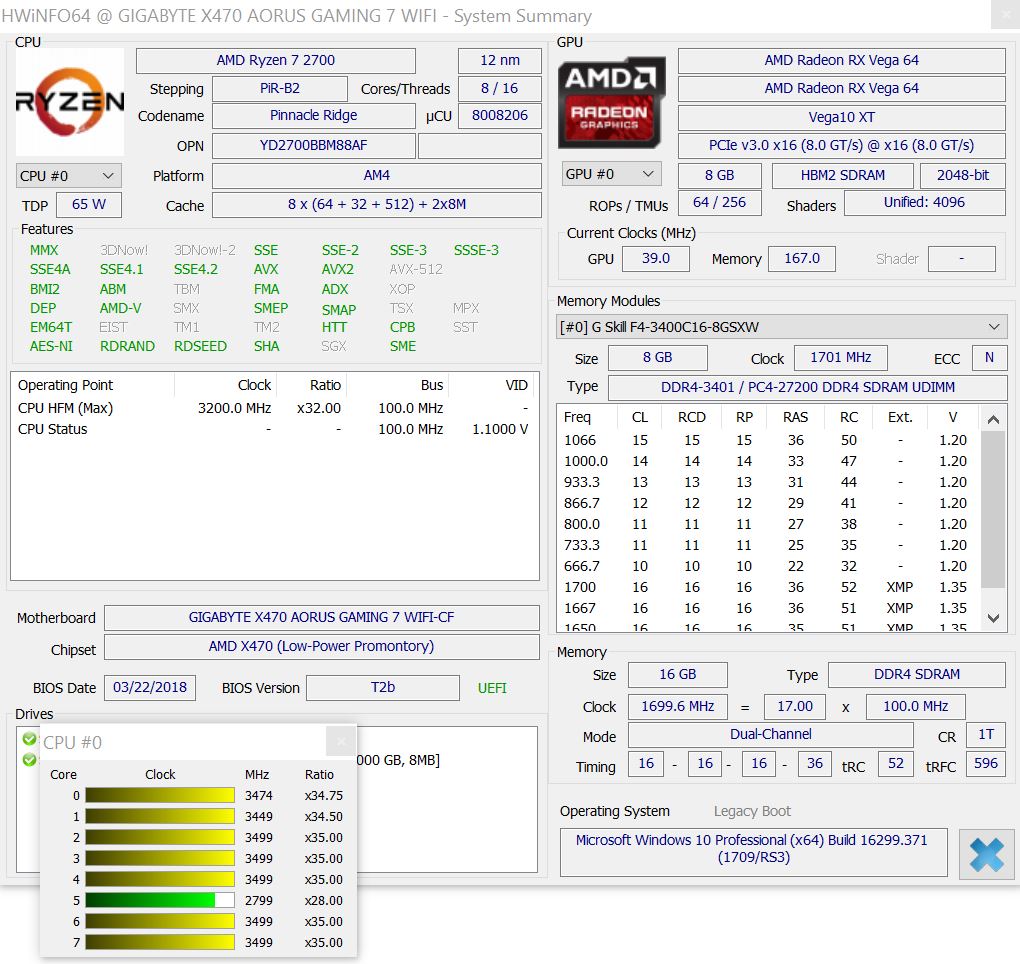Click the AMD Radeon Graphics logo
This screenshot has width=1020, height=964.
pyautogui.click(x=611, y=102)
